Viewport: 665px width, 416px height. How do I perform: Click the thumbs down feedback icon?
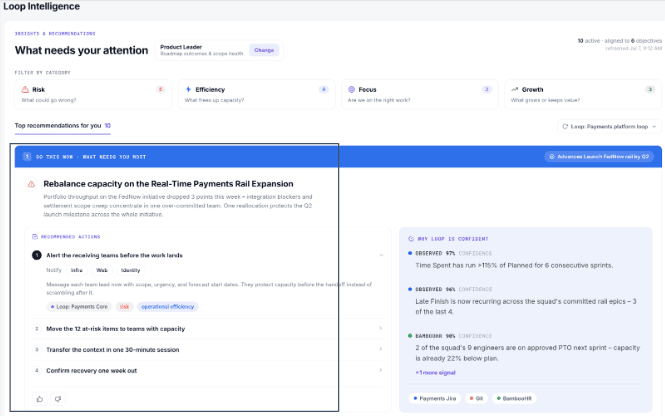point(58,399)
